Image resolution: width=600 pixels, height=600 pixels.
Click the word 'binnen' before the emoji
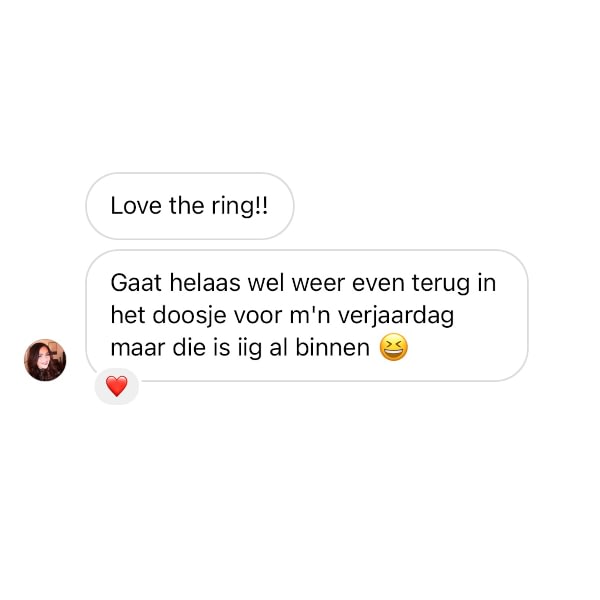coord(333,348)
